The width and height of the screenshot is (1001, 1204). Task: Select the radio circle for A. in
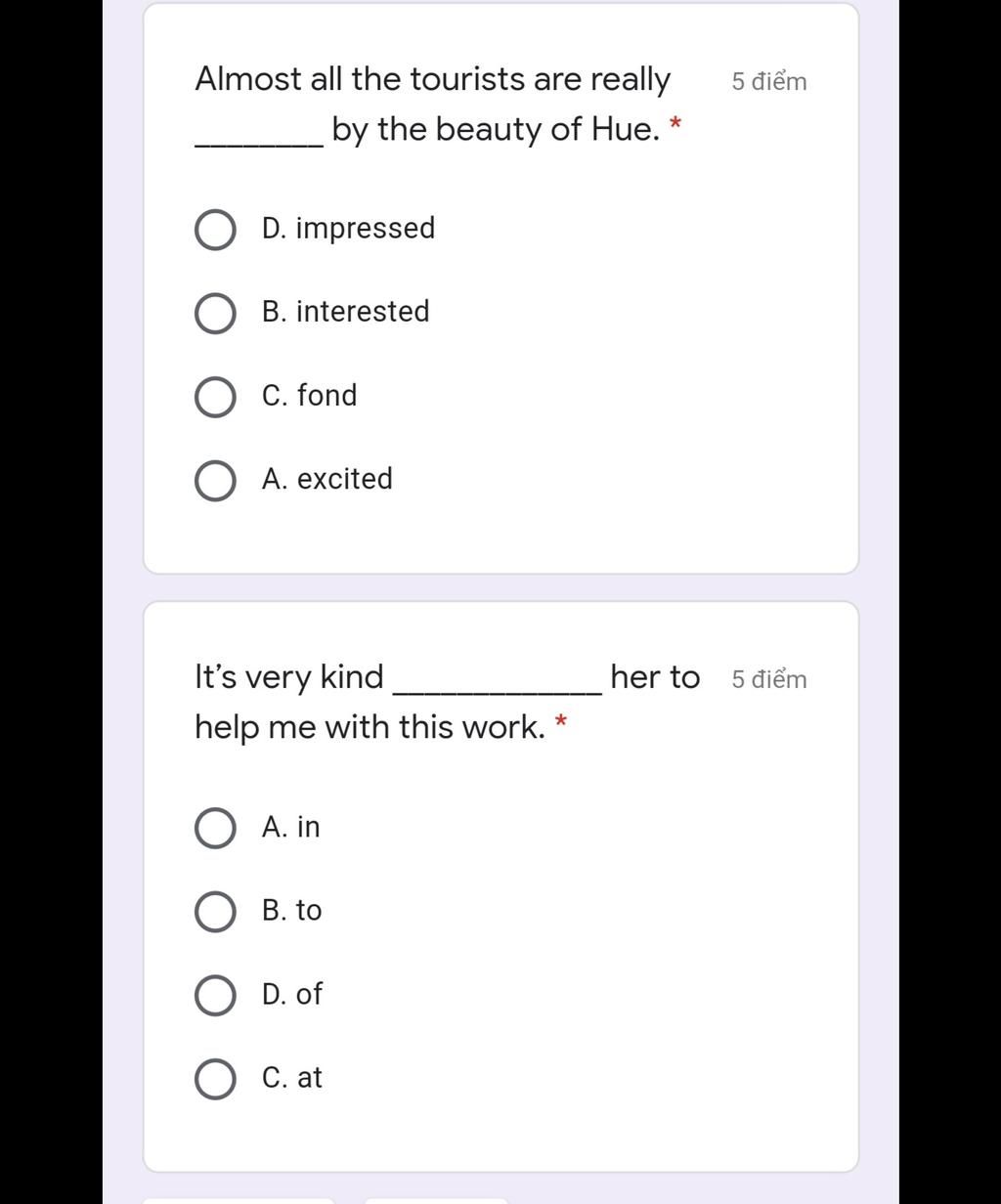215,828
